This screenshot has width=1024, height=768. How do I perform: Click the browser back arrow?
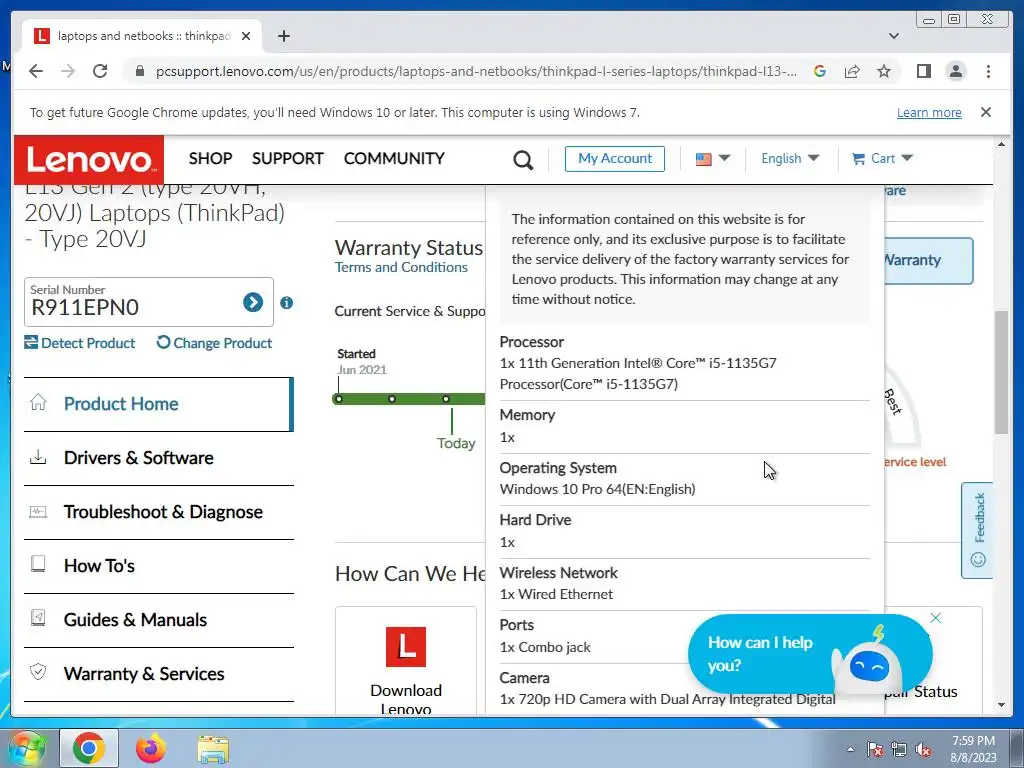click(x=36, y=71)
